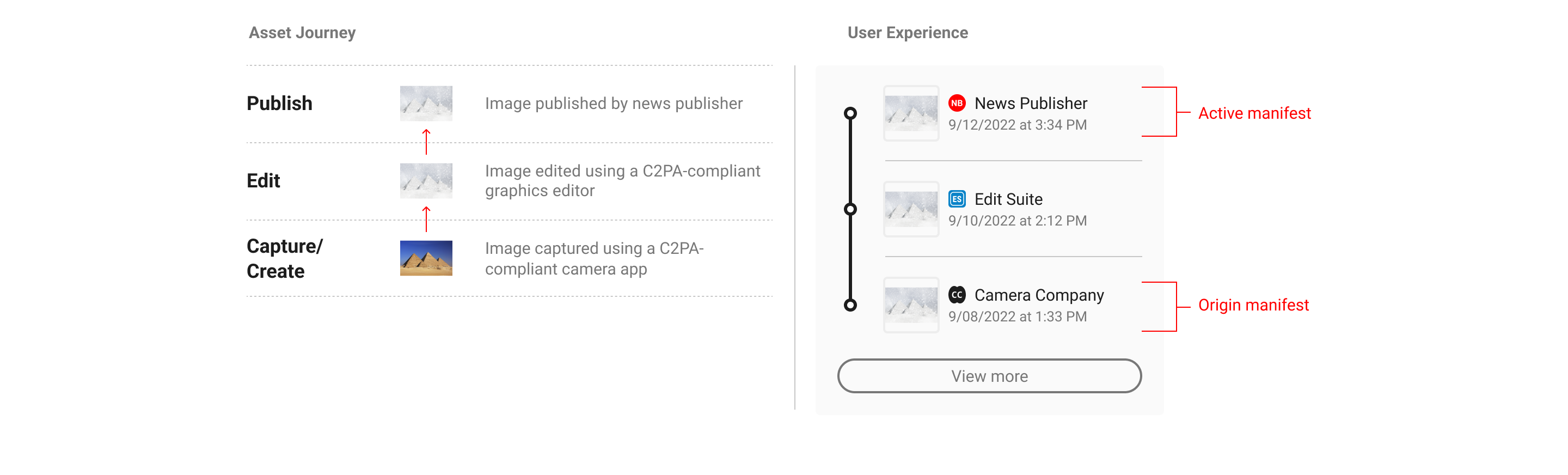Open the Edit Suite manifest thumbnail
Screen dimensions: 1568x475
tap(911, 210)
